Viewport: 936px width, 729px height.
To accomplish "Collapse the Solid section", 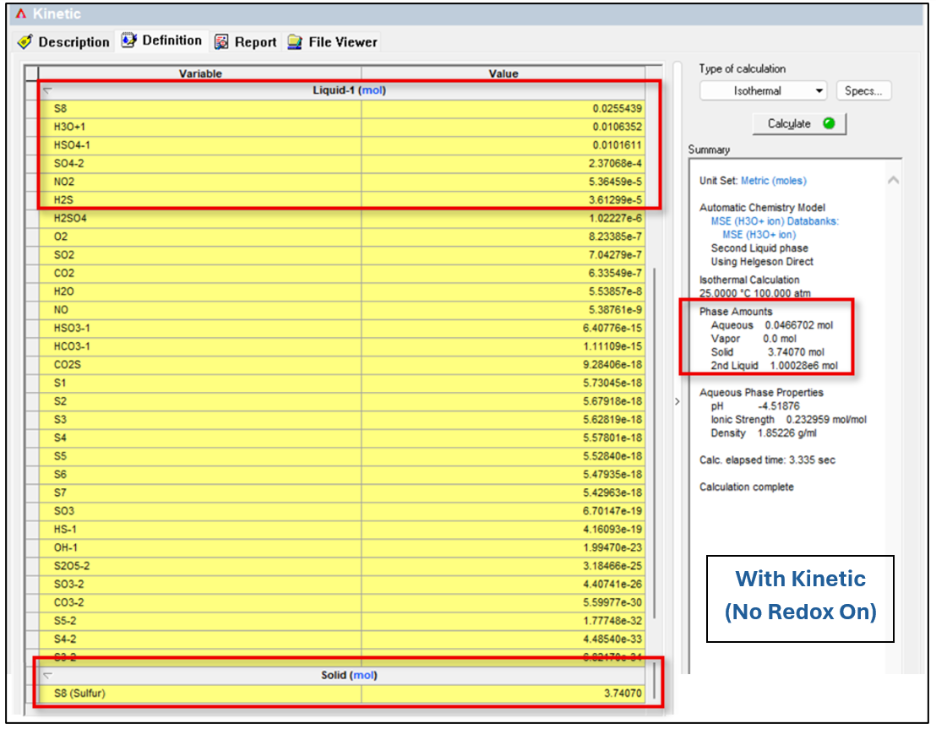I will [x=48, y=675].
